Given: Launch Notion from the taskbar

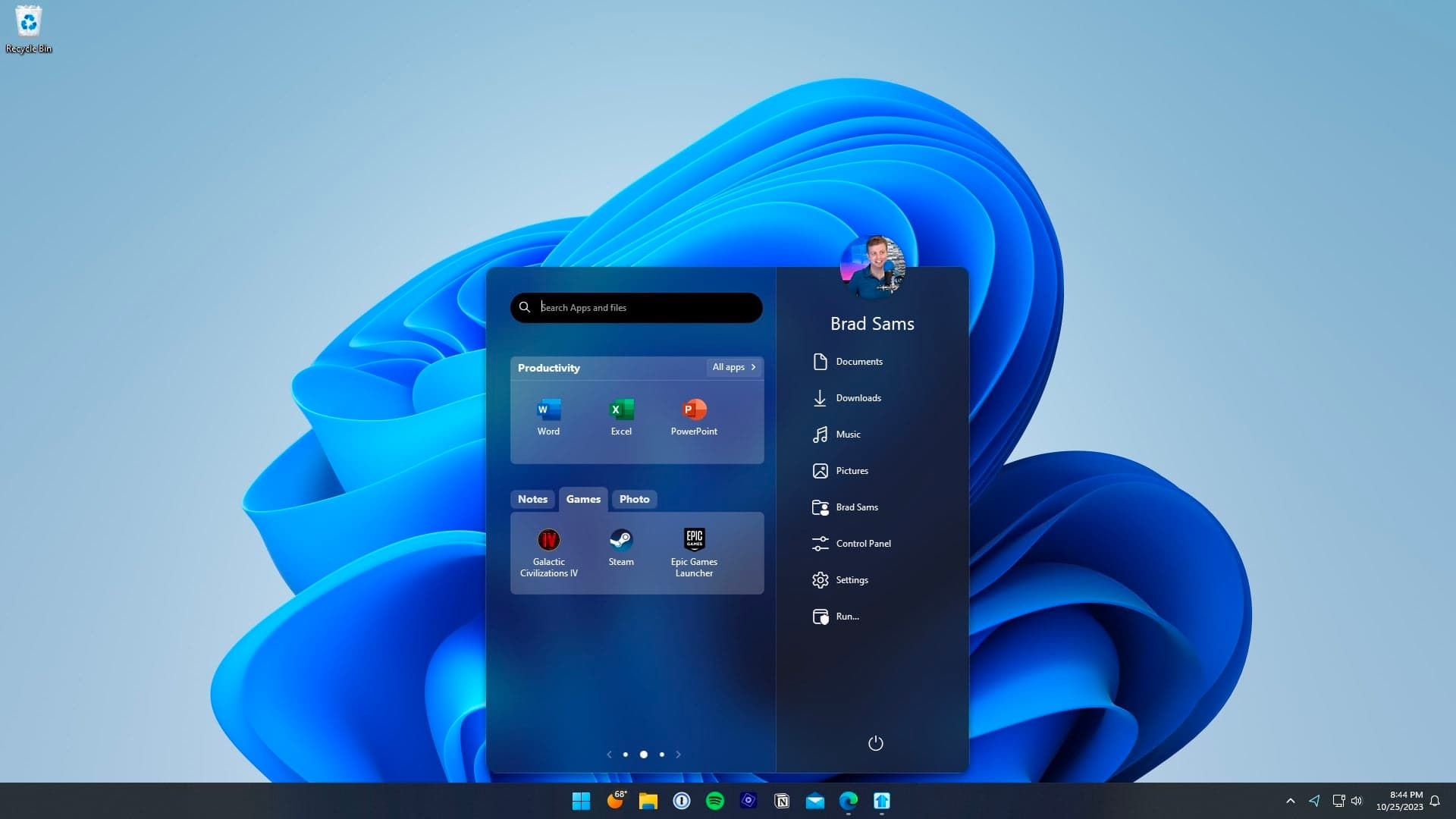Looking at the screenshot, I should click(782, 800).
